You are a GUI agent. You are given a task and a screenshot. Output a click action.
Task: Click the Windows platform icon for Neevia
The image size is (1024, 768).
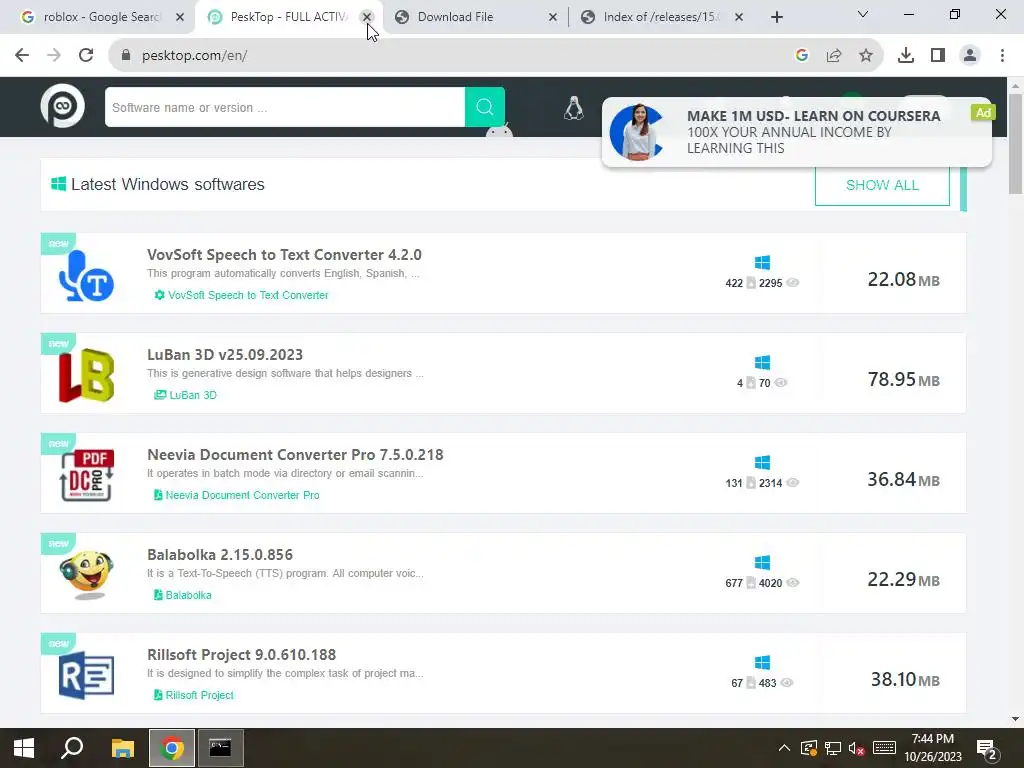click(762, 462)
